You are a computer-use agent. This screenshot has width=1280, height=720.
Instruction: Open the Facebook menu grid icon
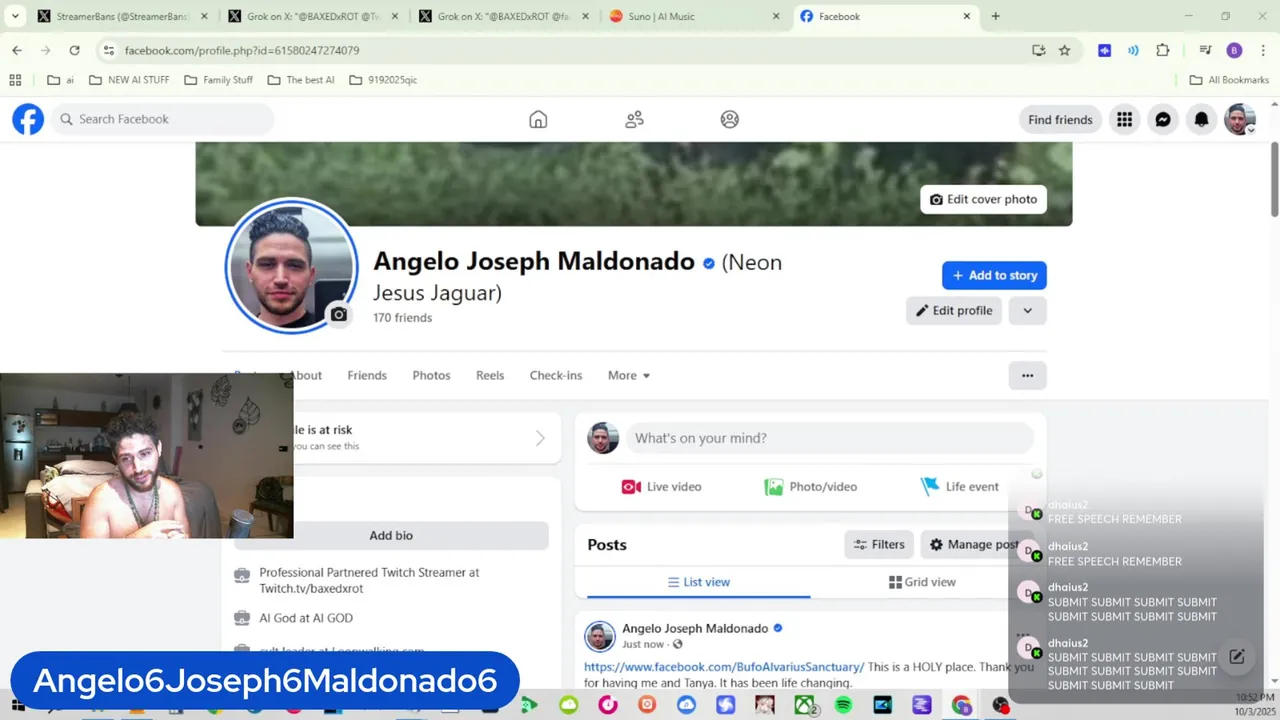pyautogui.click(x=1124, y=119)
